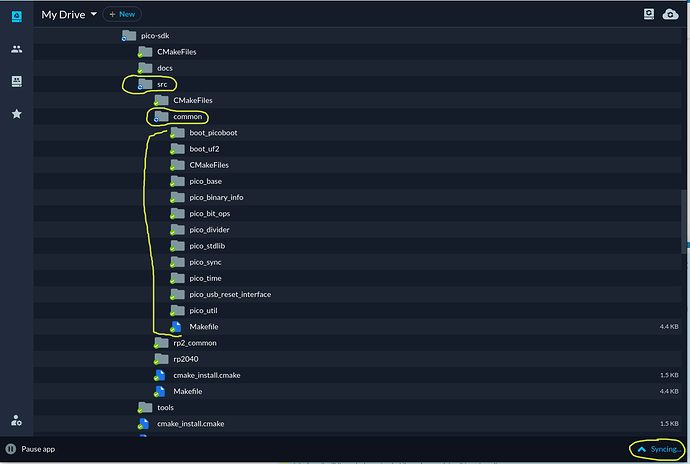Screen dimensions: 690x464
Task: Click the New button
Action: tap(122, 14)
